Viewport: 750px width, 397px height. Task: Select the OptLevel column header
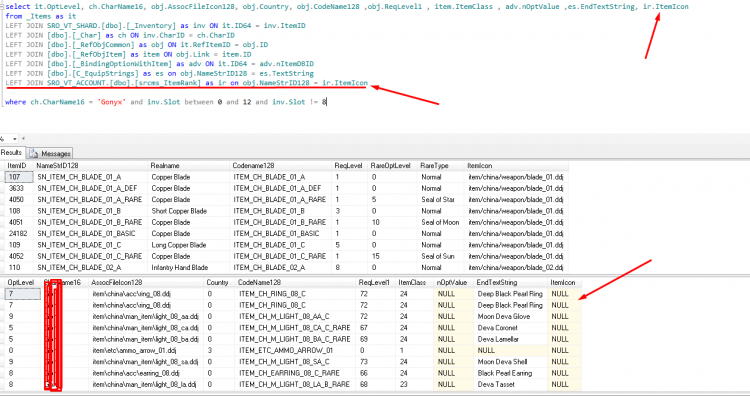click(22, 283)
